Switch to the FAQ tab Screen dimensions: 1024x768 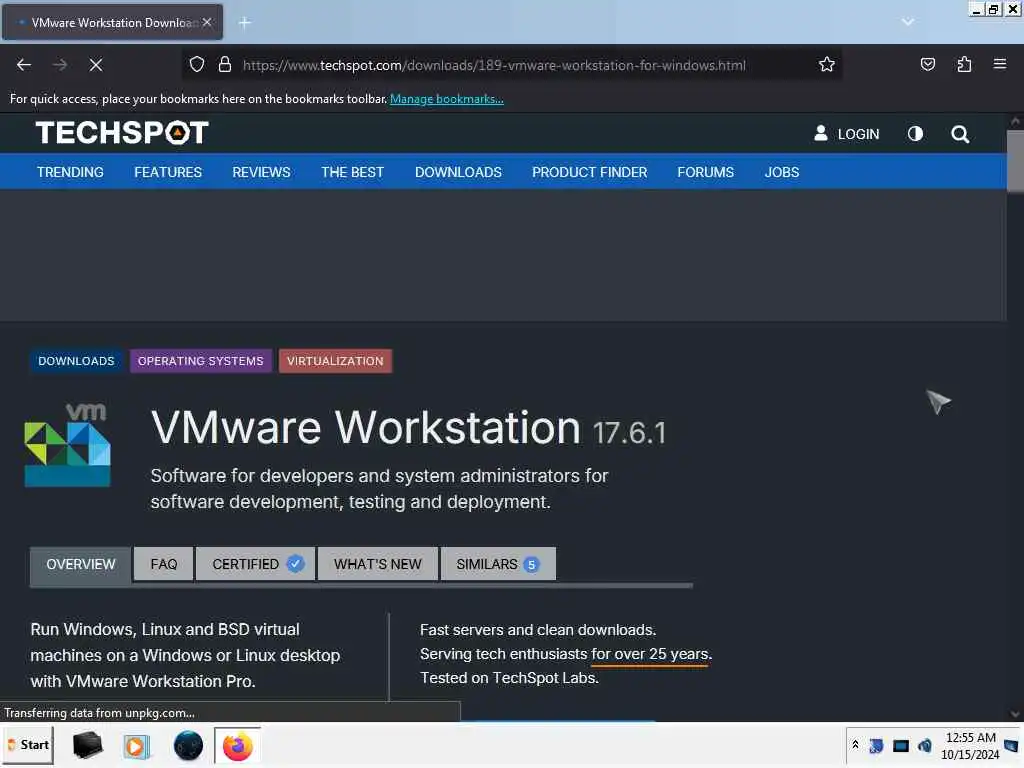click(163, 564)
